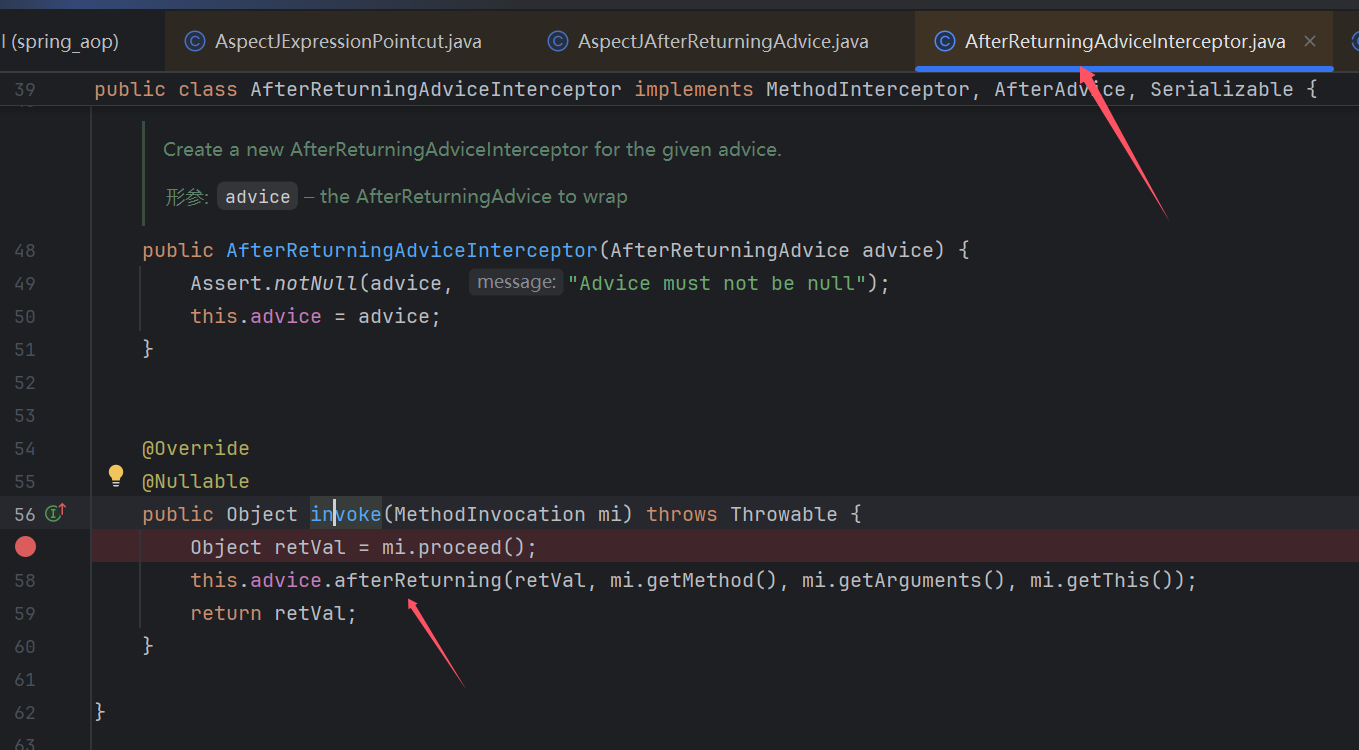Click the afterReturning method call
1359x750 pixels.
pyautogui.click(x=418, y=580)
